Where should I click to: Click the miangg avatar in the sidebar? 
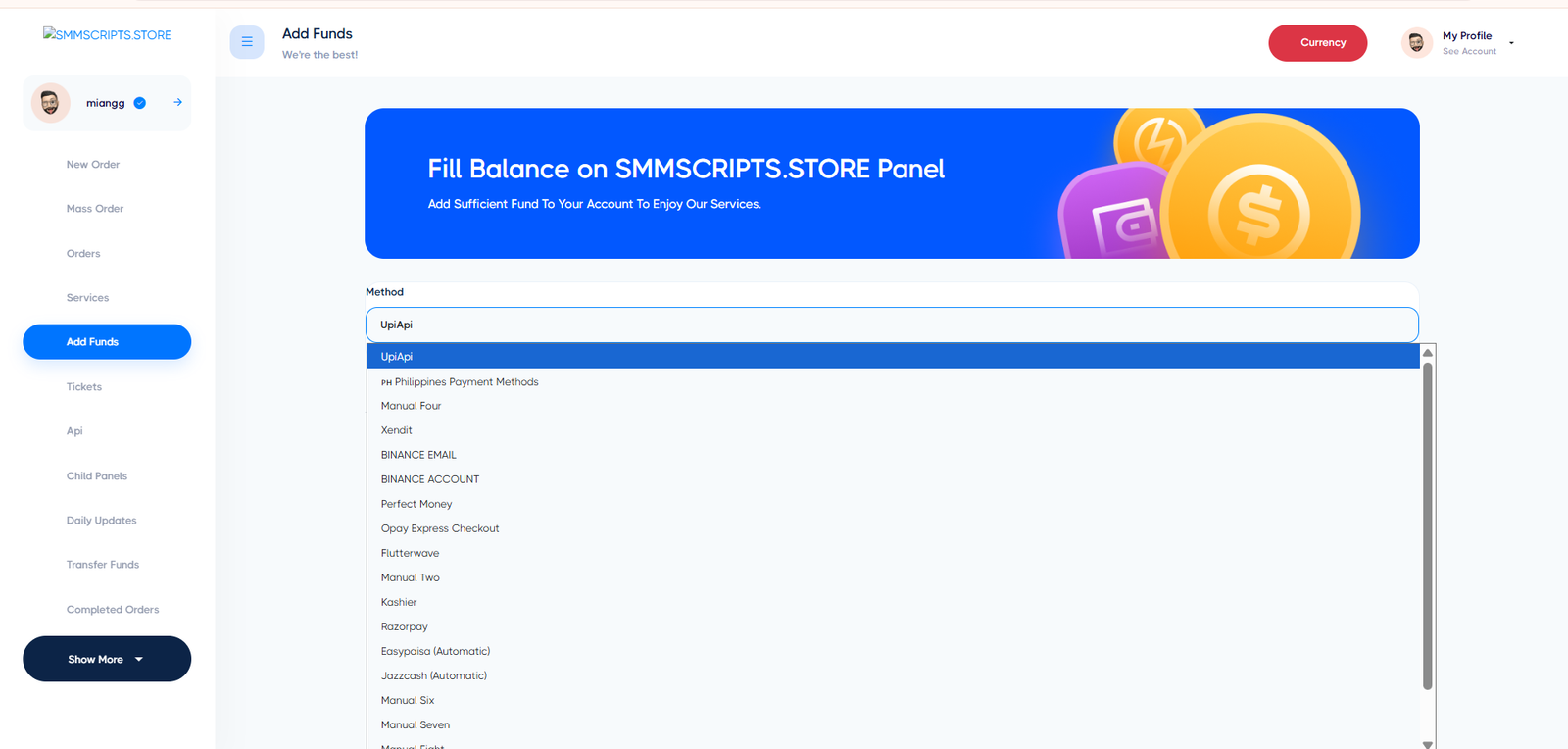click(50, 103)
